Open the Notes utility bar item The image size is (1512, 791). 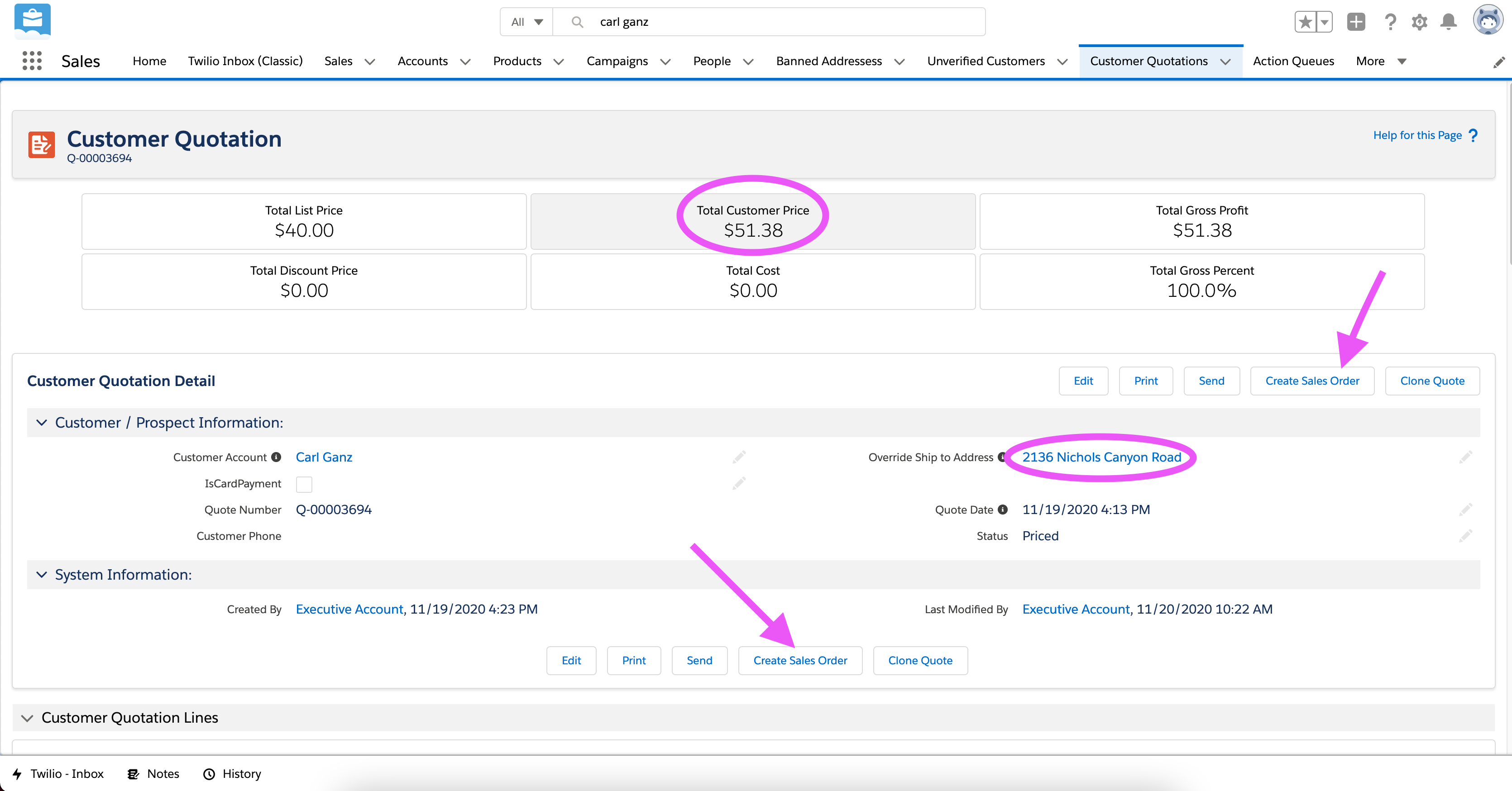click(153, 773)
